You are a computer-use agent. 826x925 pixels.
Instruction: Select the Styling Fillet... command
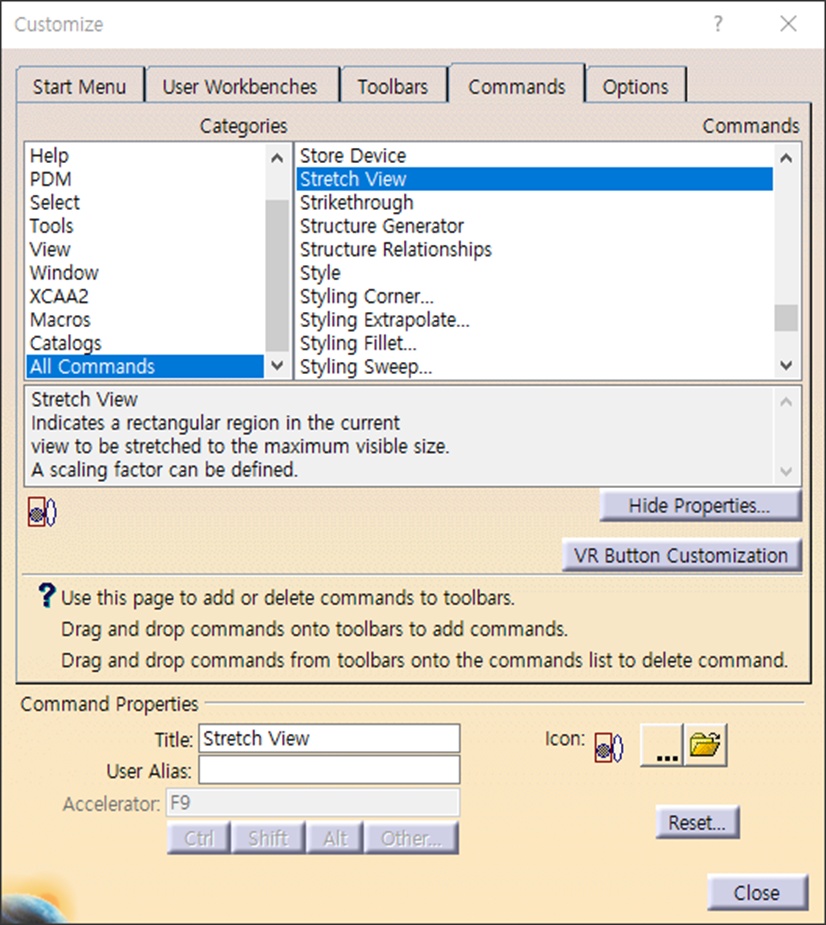(x=535, y=343)
